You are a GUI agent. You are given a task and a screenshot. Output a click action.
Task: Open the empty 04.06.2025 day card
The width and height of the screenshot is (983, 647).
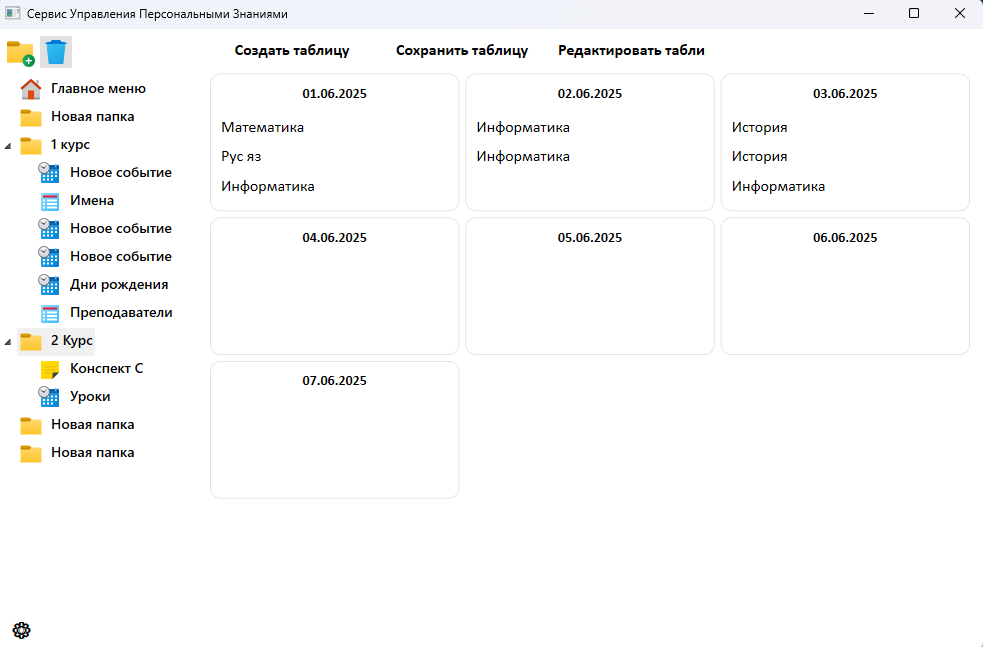point(335,286)
